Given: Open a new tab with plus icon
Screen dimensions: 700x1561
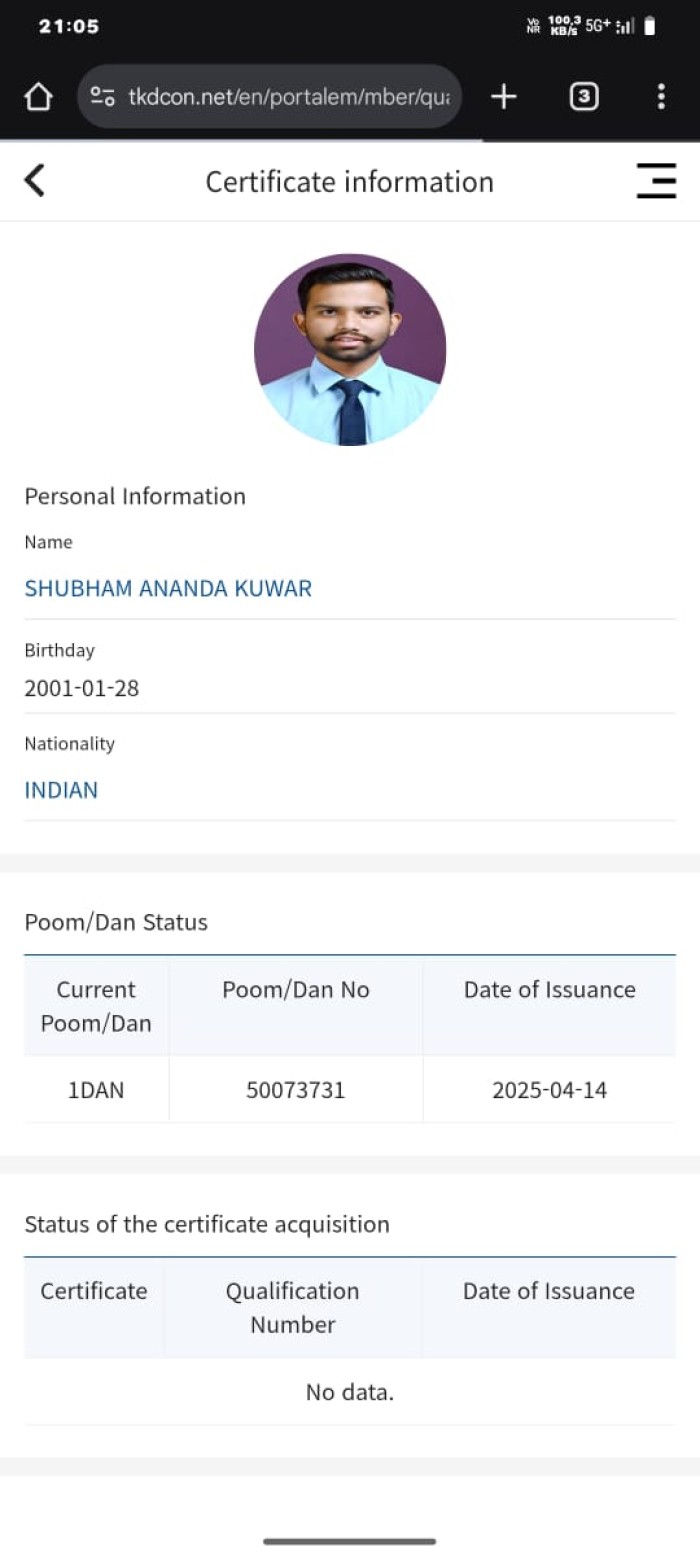Looking at the screenshot, I should [x=503, y=97].
